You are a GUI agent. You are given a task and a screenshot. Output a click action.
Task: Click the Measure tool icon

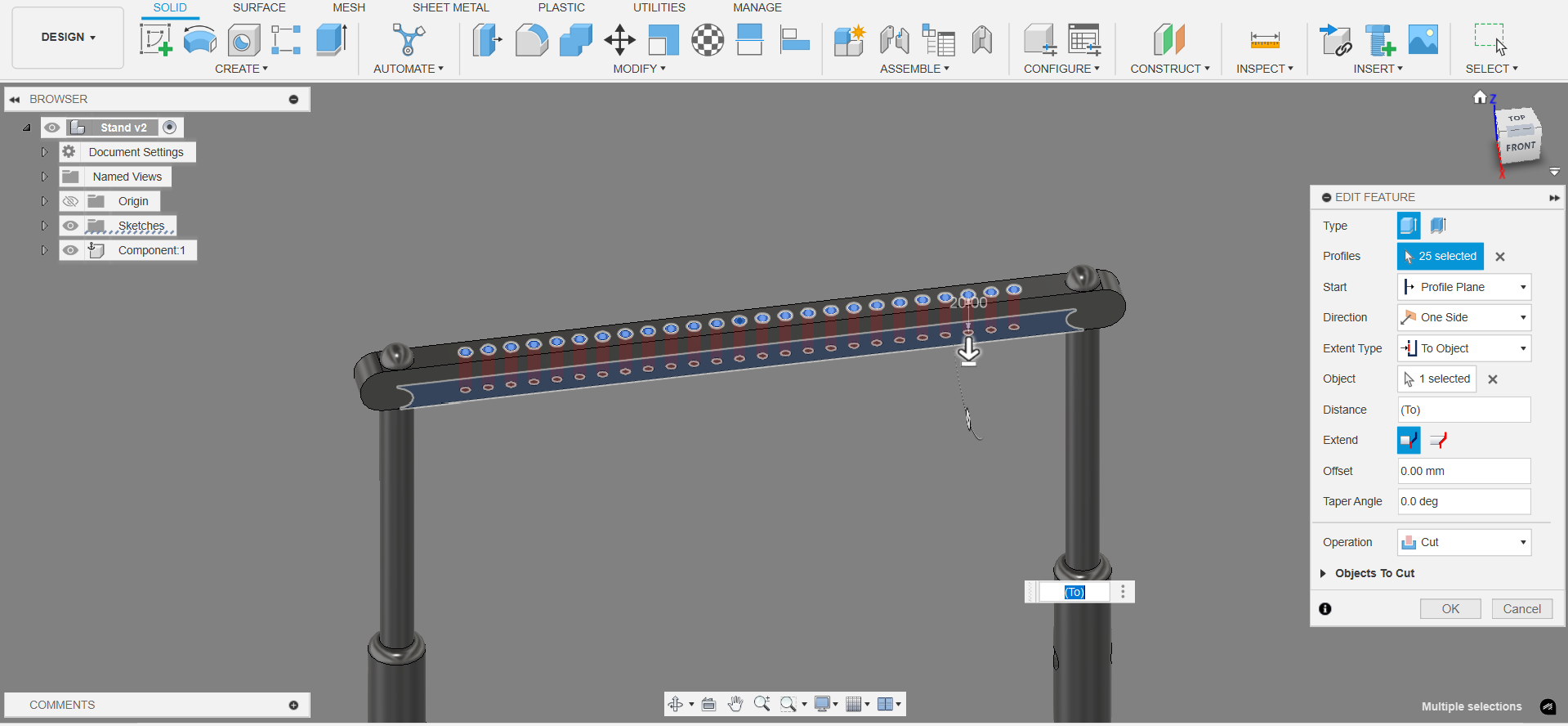(x=1265, y=39)
